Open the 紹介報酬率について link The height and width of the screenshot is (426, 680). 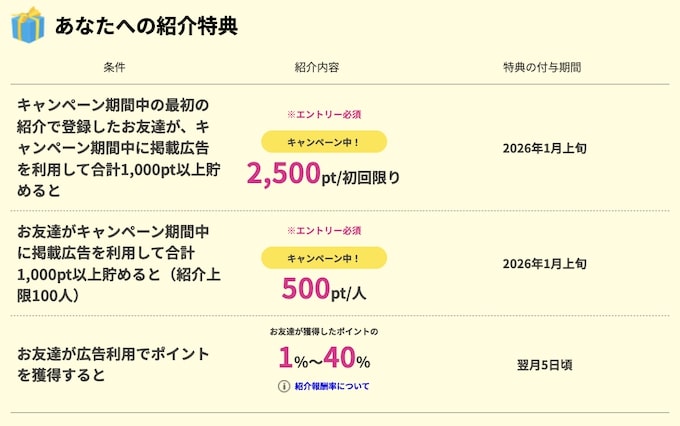[331, 386]
